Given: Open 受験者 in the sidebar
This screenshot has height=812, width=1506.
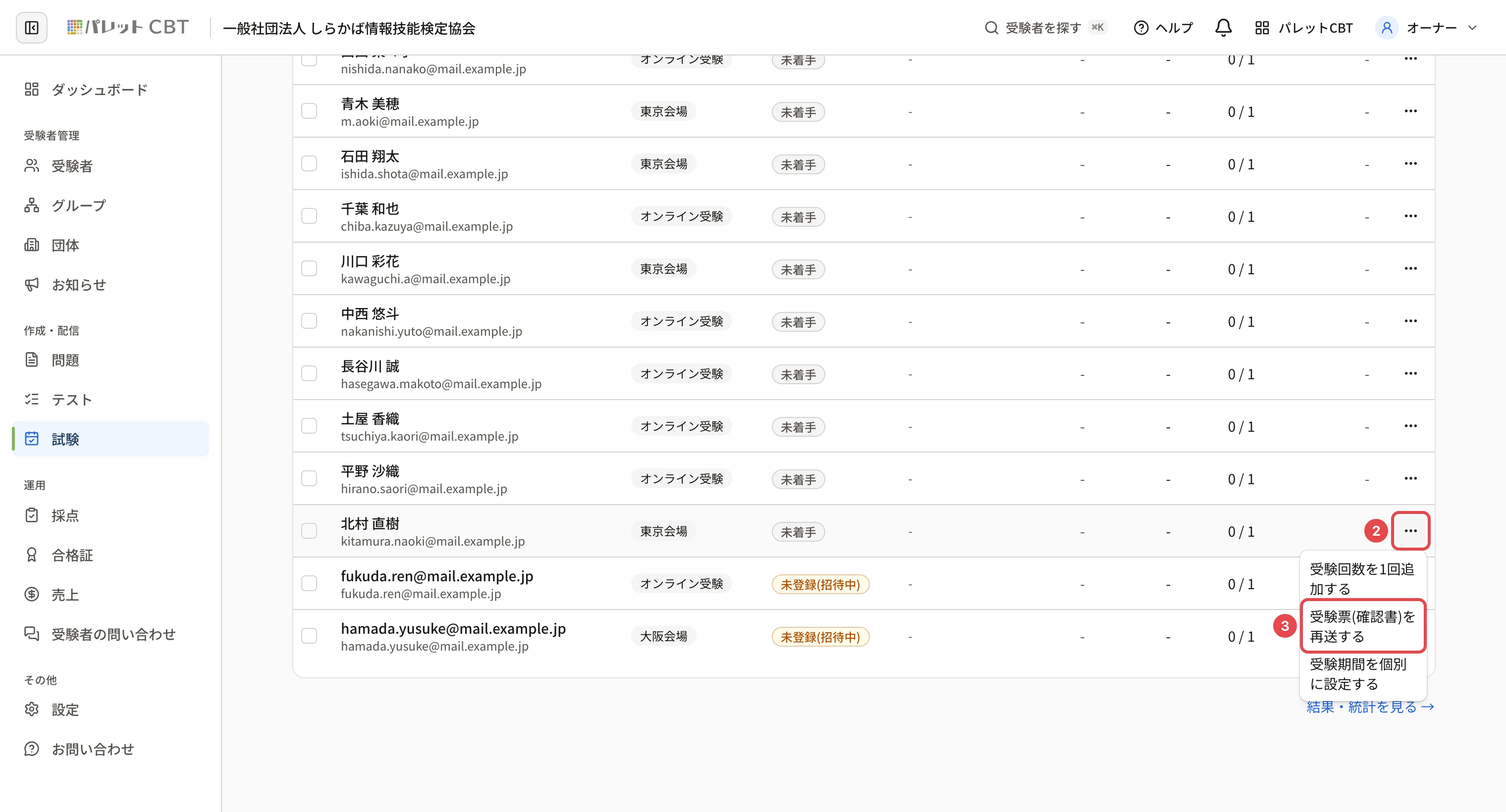Looking at the screenshot, I should coord(110,166).
